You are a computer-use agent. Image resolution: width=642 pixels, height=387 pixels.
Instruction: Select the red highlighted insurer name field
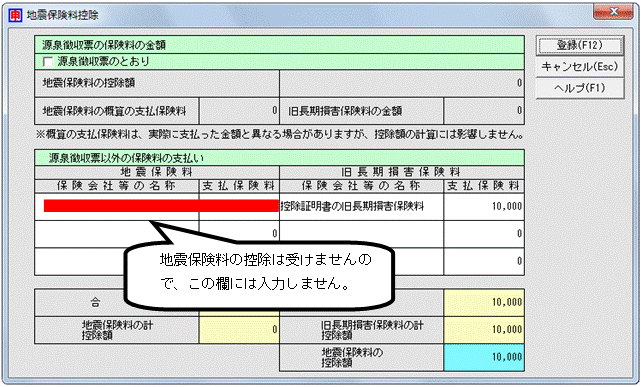coord(161,206)
